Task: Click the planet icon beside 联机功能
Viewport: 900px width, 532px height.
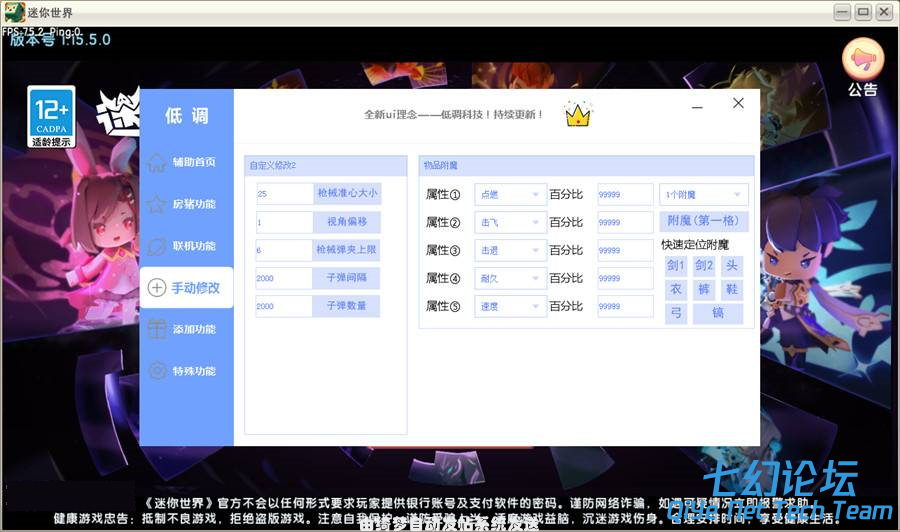Action: [x=156, y=246]
